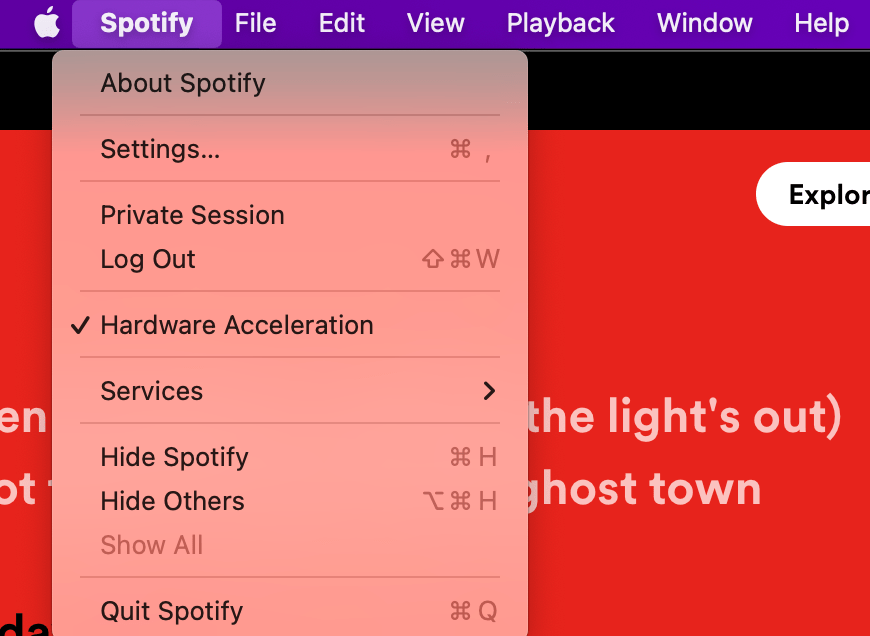Open the Playback menu
The image size is (870, 636).
(560, 23)
